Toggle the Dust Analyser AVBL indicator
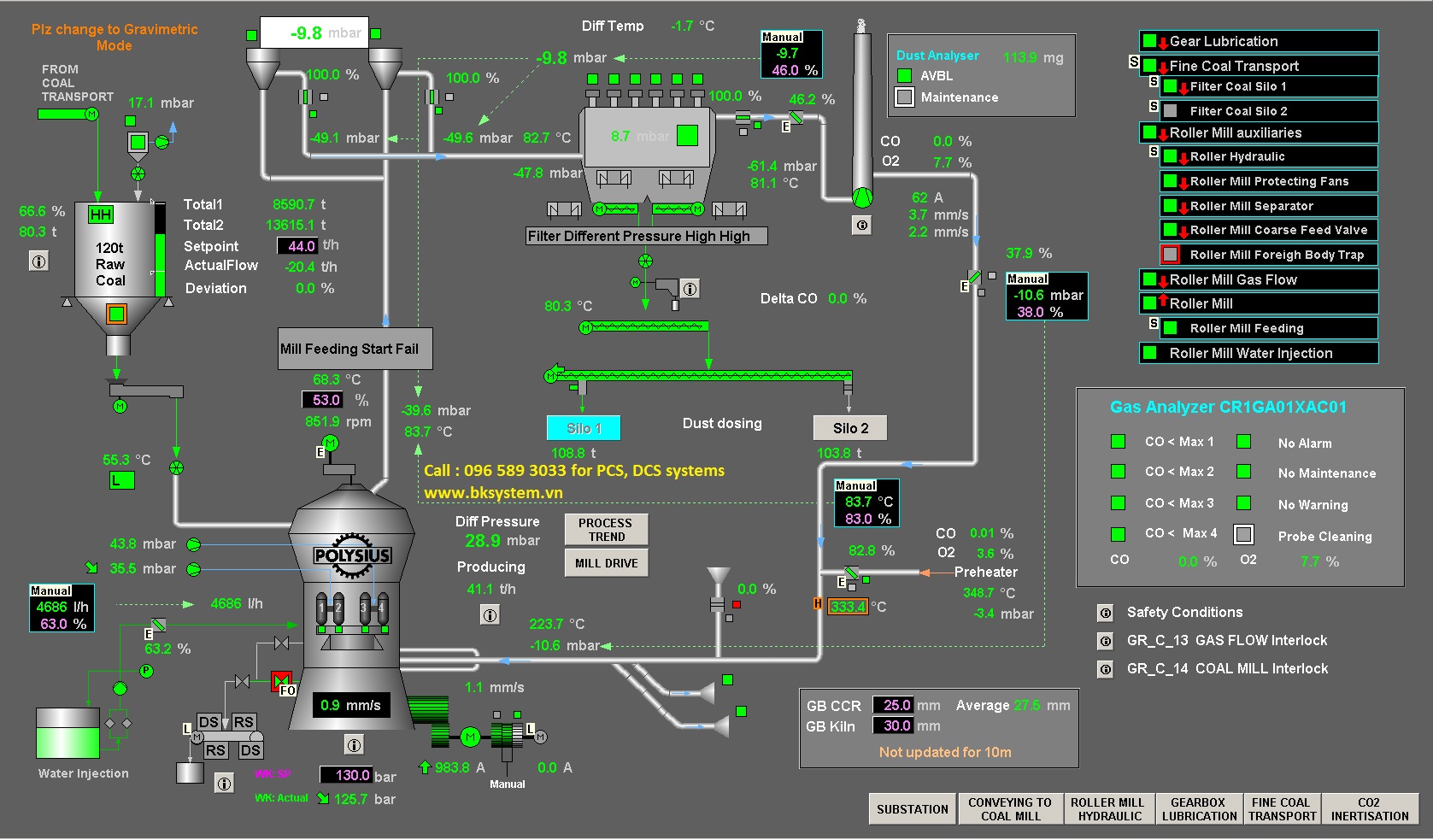Image resolution: width=1433 pixels, height=840 pixels. pos(904,75)
